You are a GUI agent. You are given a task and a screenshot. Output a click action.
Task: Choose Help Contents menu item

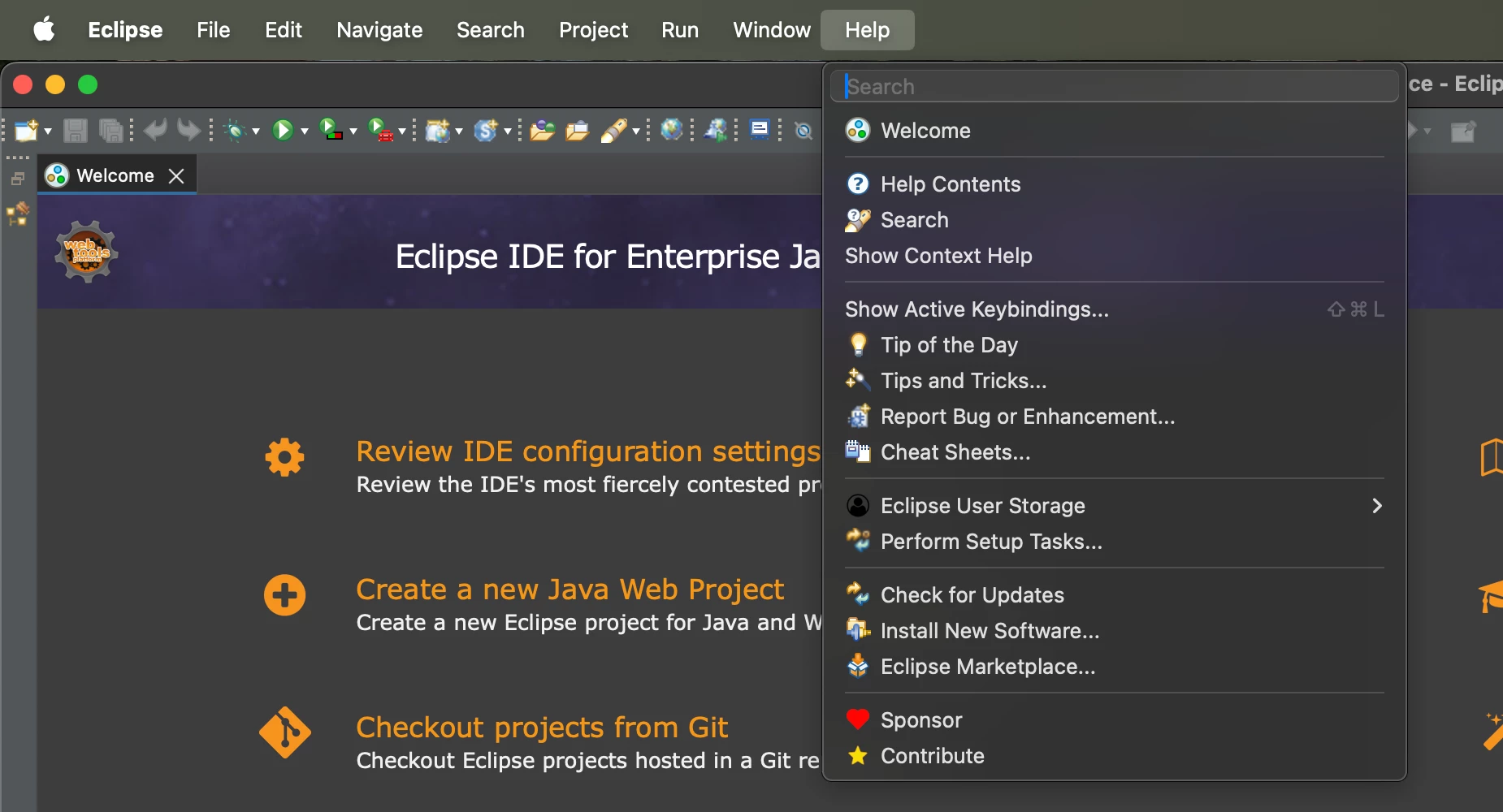point(1115,184)
